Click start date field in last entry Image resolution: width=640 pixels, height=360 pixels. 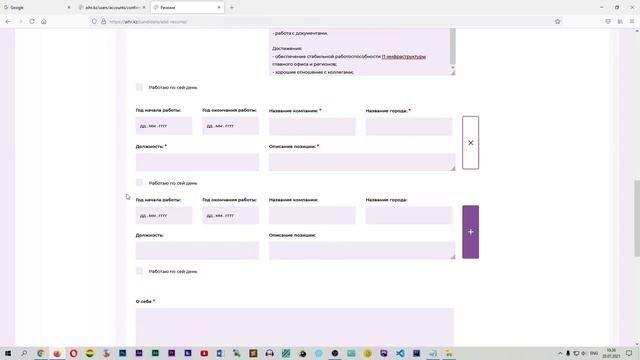tap(164, 215)
